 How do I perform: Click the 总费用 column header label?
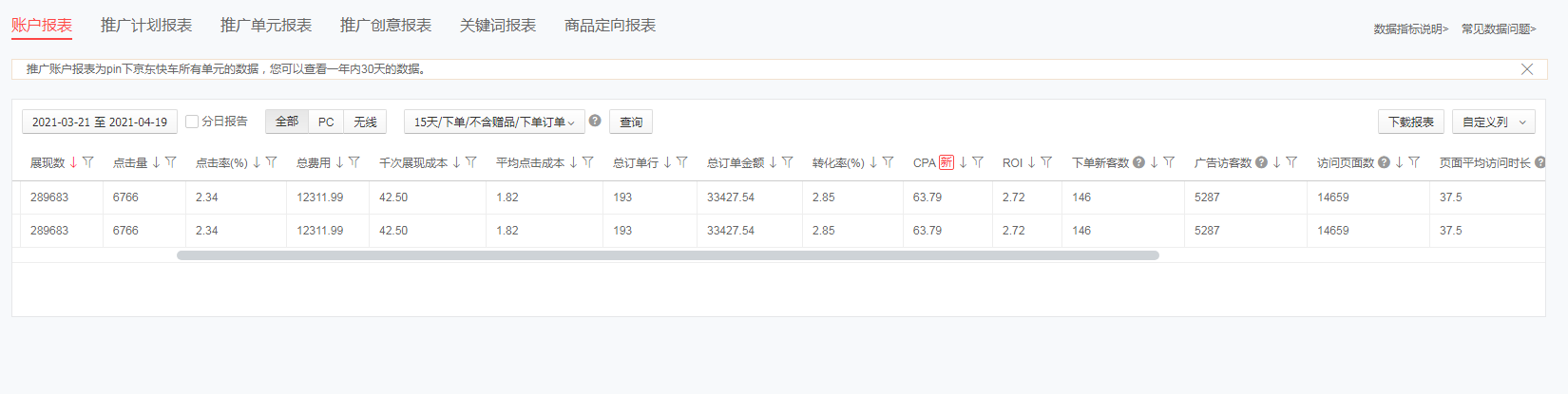point(314,163)
